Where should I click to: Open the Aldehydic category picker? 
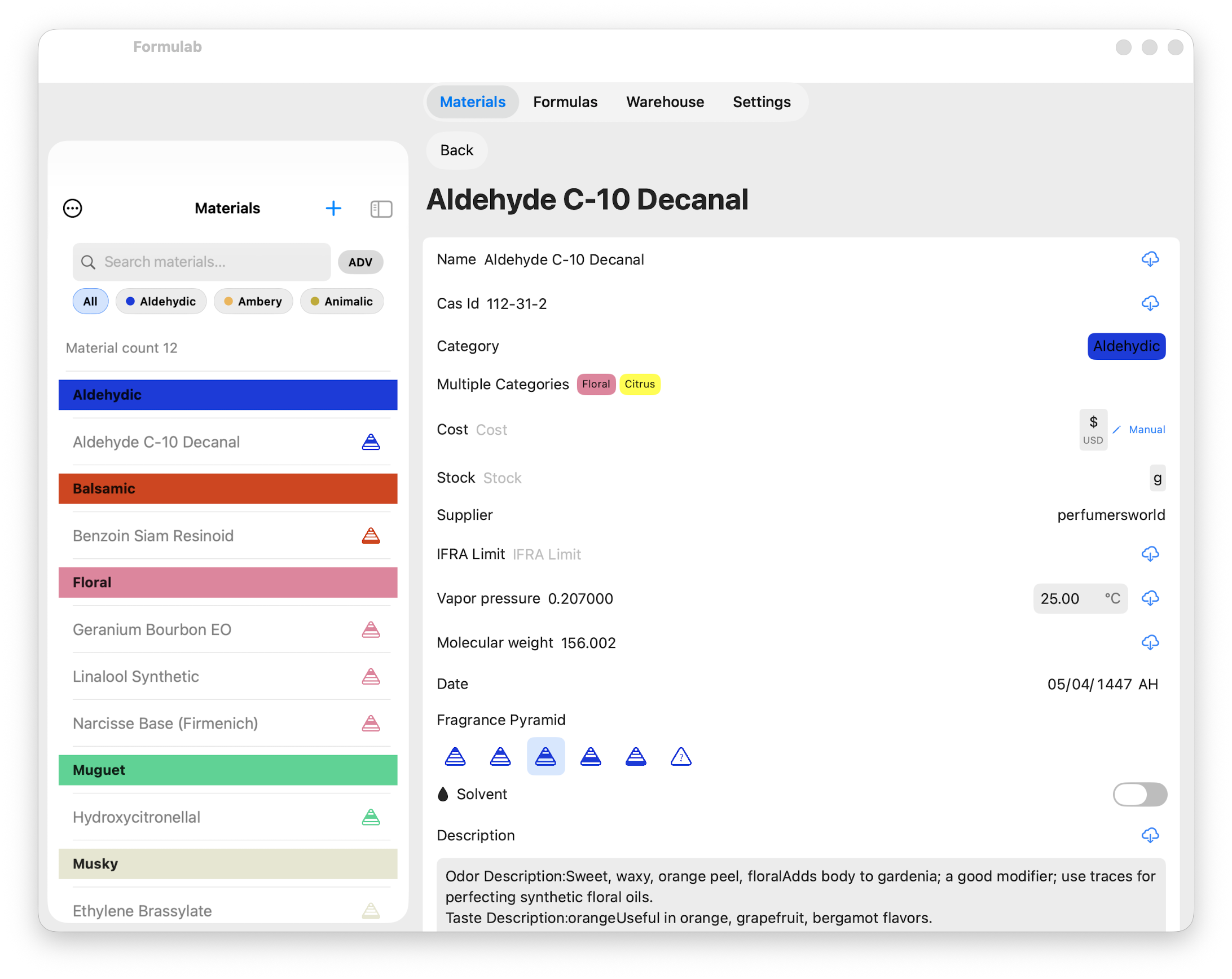click(x=1127, y=346)
